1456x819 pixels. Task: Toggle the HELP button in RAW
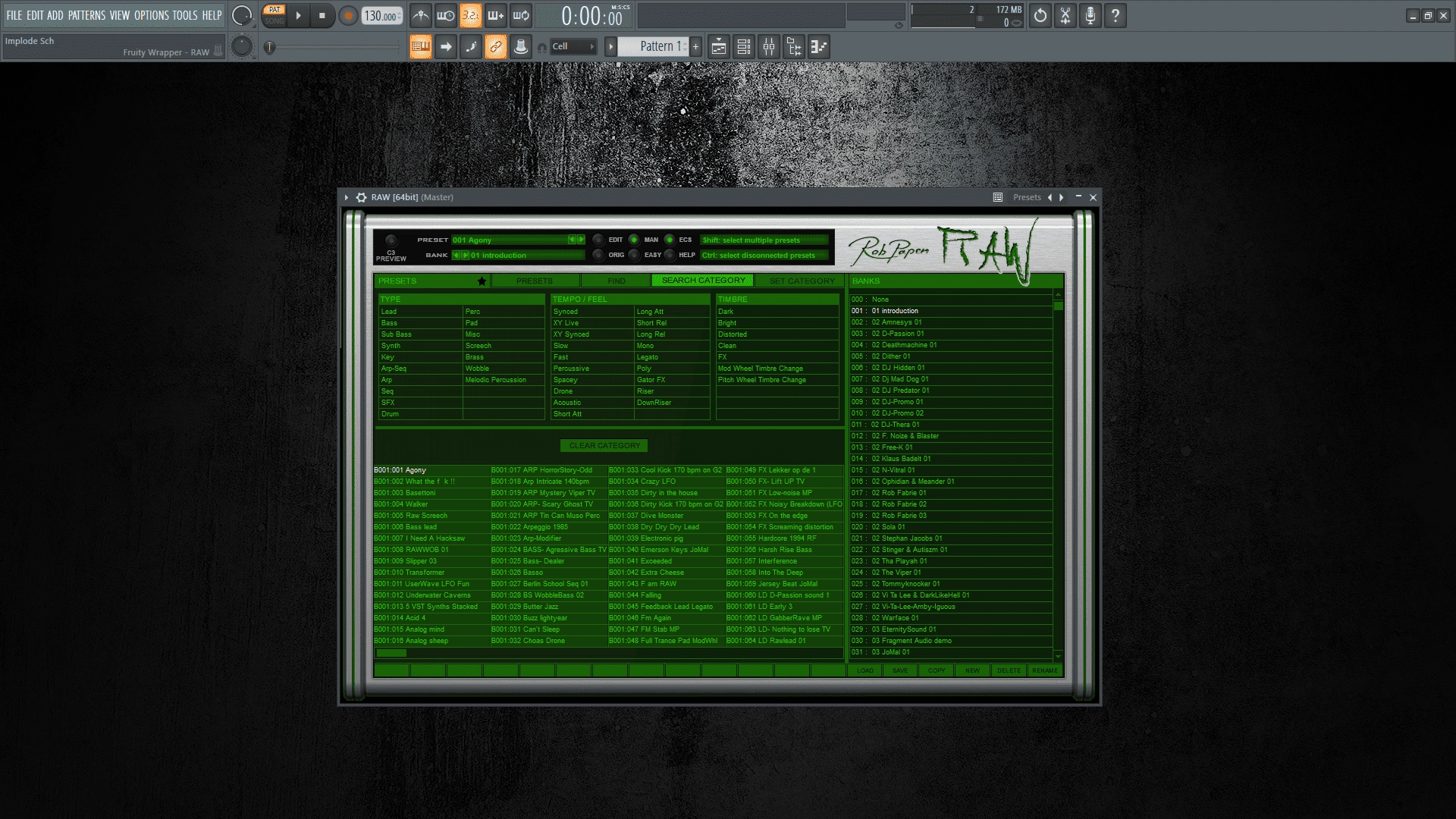pos(670,255)
